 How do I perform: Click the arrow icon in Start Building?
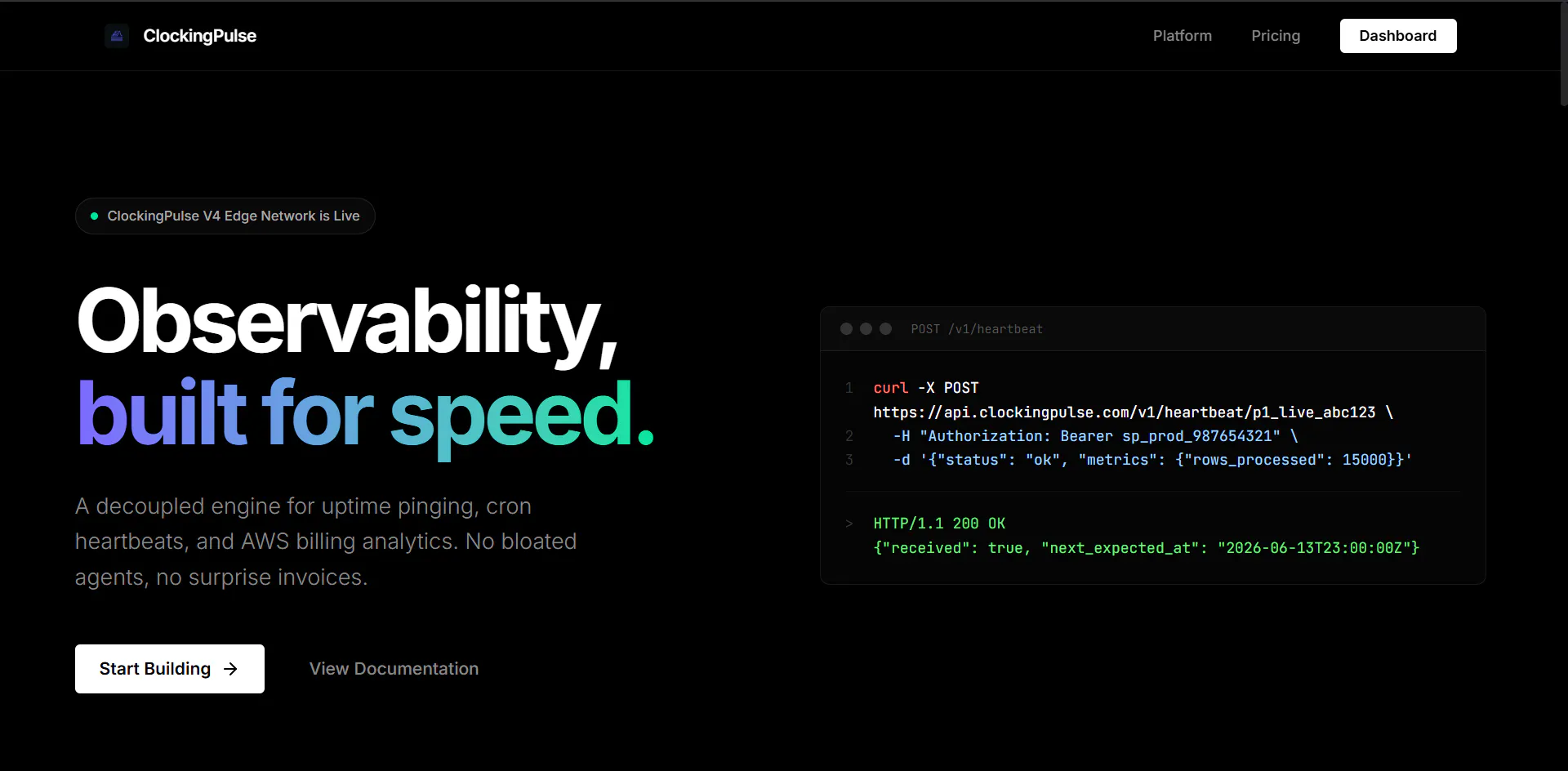tap(231, 669)
